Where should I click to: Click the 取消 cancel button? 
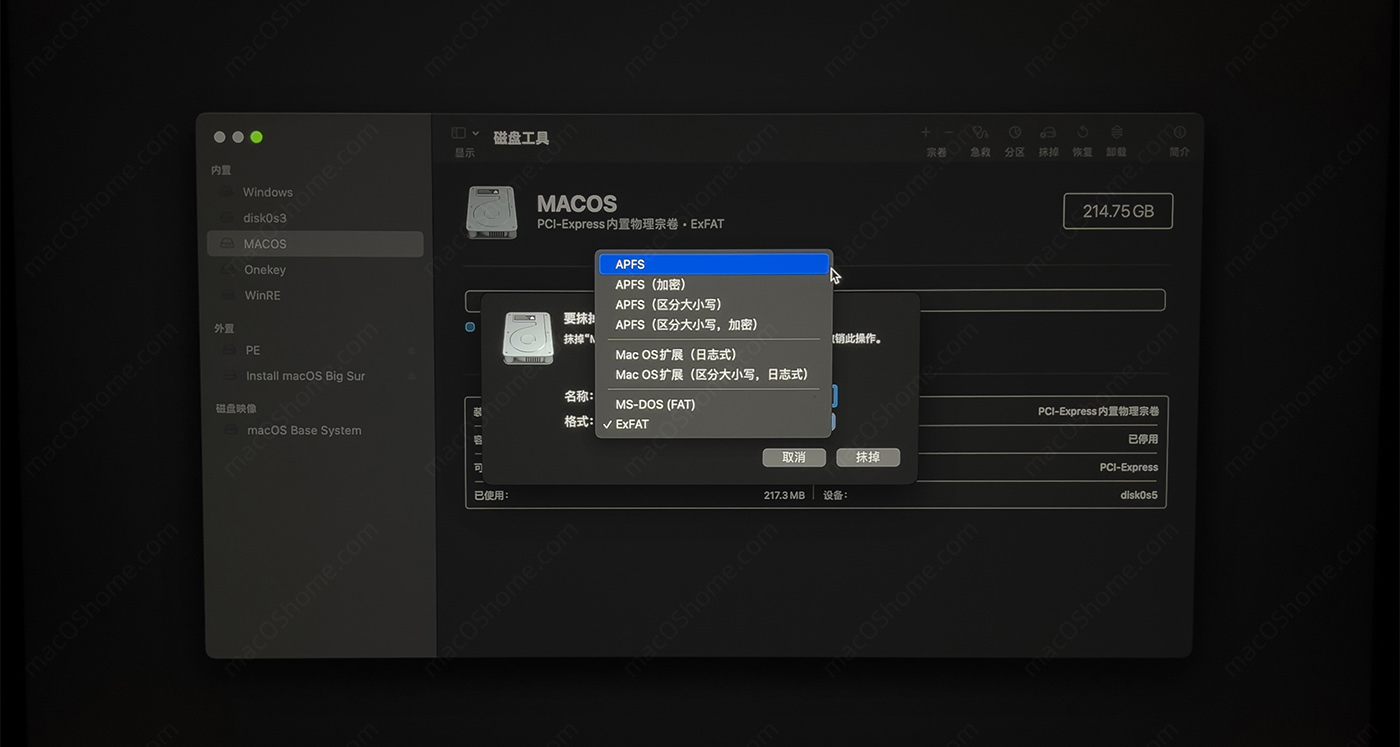click(x=794, y=457)
